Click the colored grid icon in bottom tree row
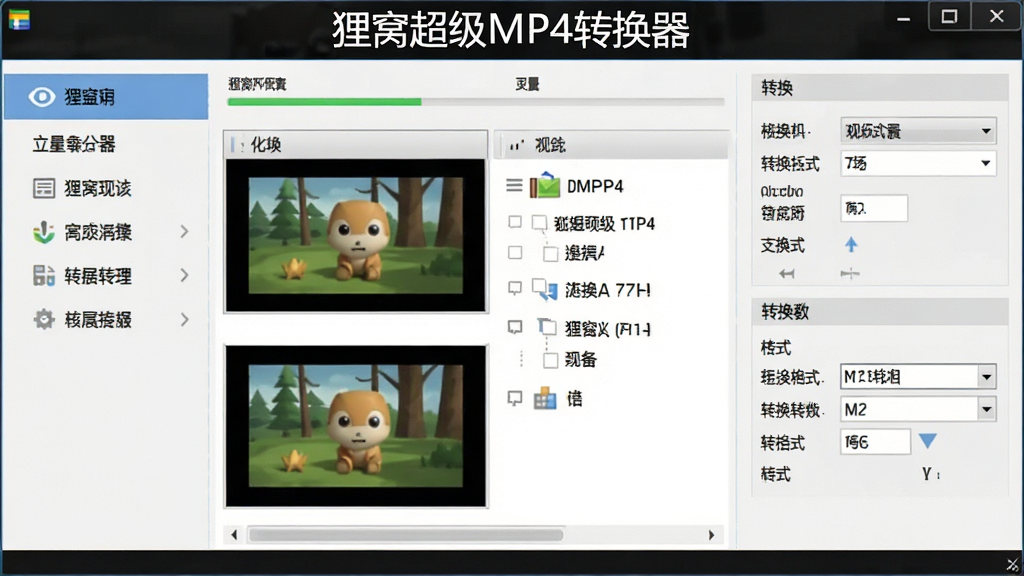 click(x=545, y=398)
